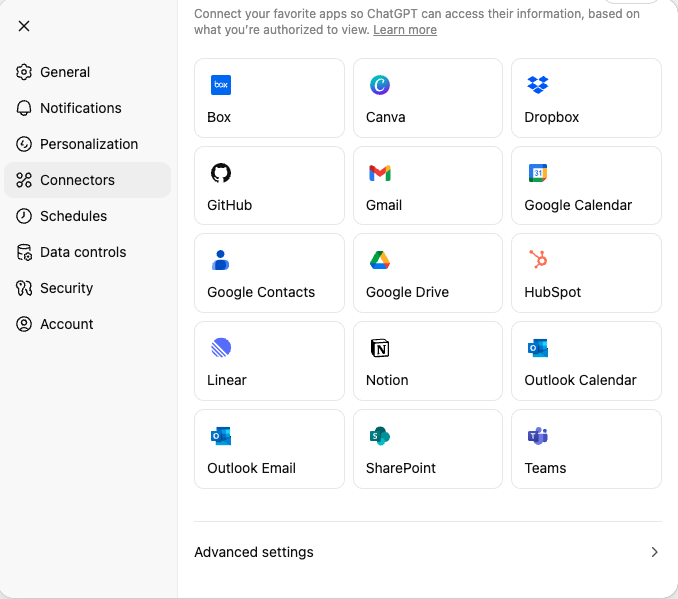
Task: Switch to the Personalization settings tab
Action: click(87, 144)
